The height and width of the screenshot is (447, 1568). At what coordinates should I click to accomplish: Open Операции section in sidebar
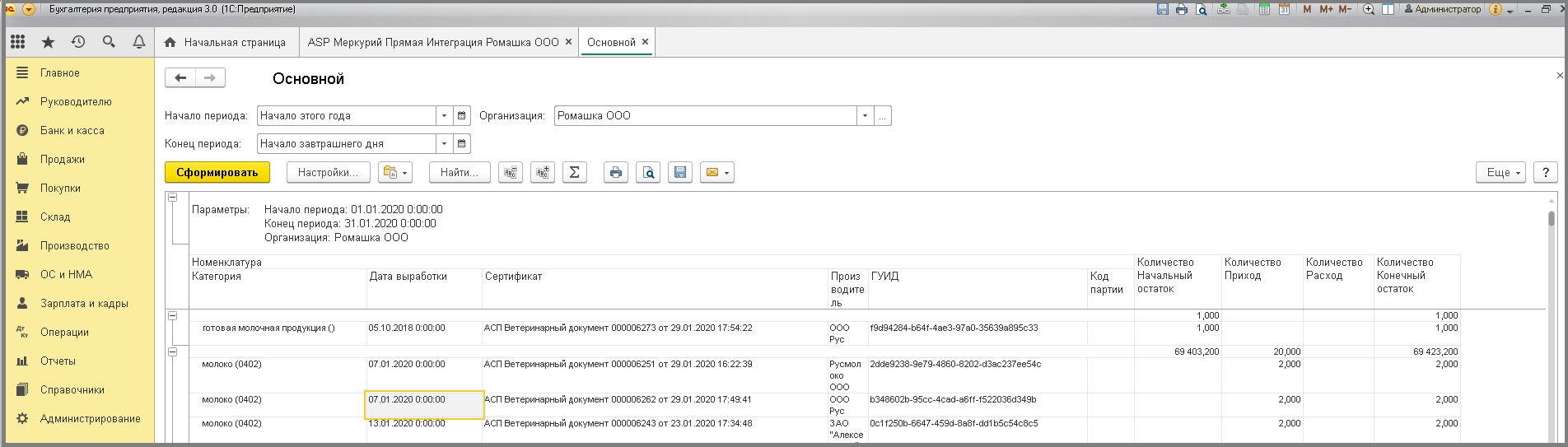click(x=80, y=332)
